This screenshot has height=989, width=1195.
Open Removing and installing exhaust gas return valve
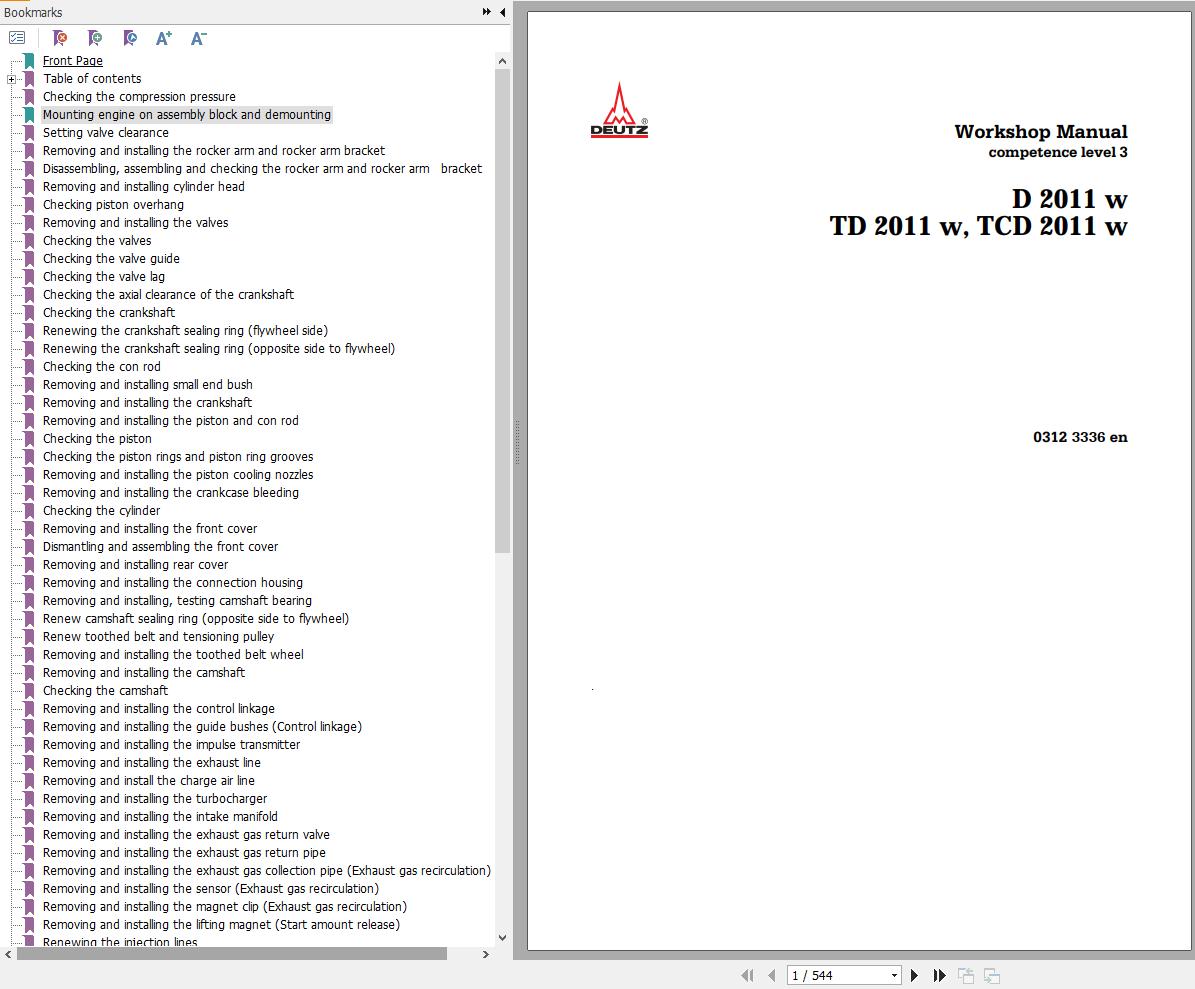pyautogui.click(x=186, y=834)
